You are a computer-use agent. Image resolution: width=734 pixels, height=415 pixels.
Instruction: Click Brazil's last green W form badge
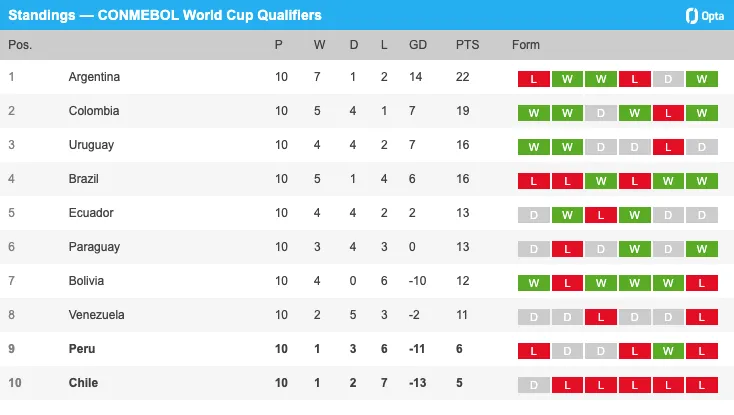(703, 181)
